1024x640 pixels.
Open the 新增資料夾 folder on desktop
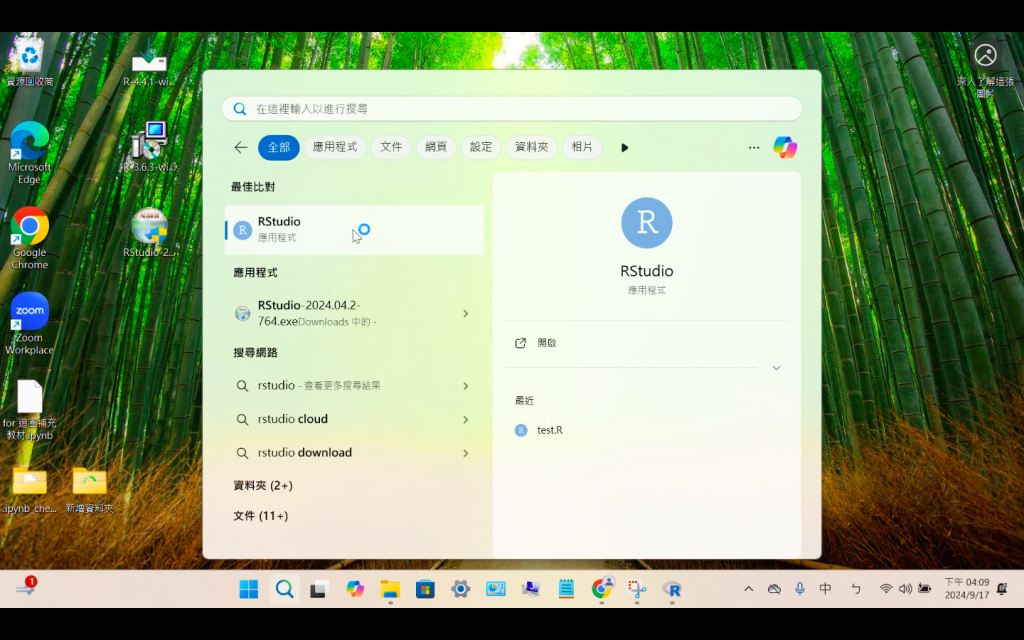pyautogui.click(x=89, y=490)
